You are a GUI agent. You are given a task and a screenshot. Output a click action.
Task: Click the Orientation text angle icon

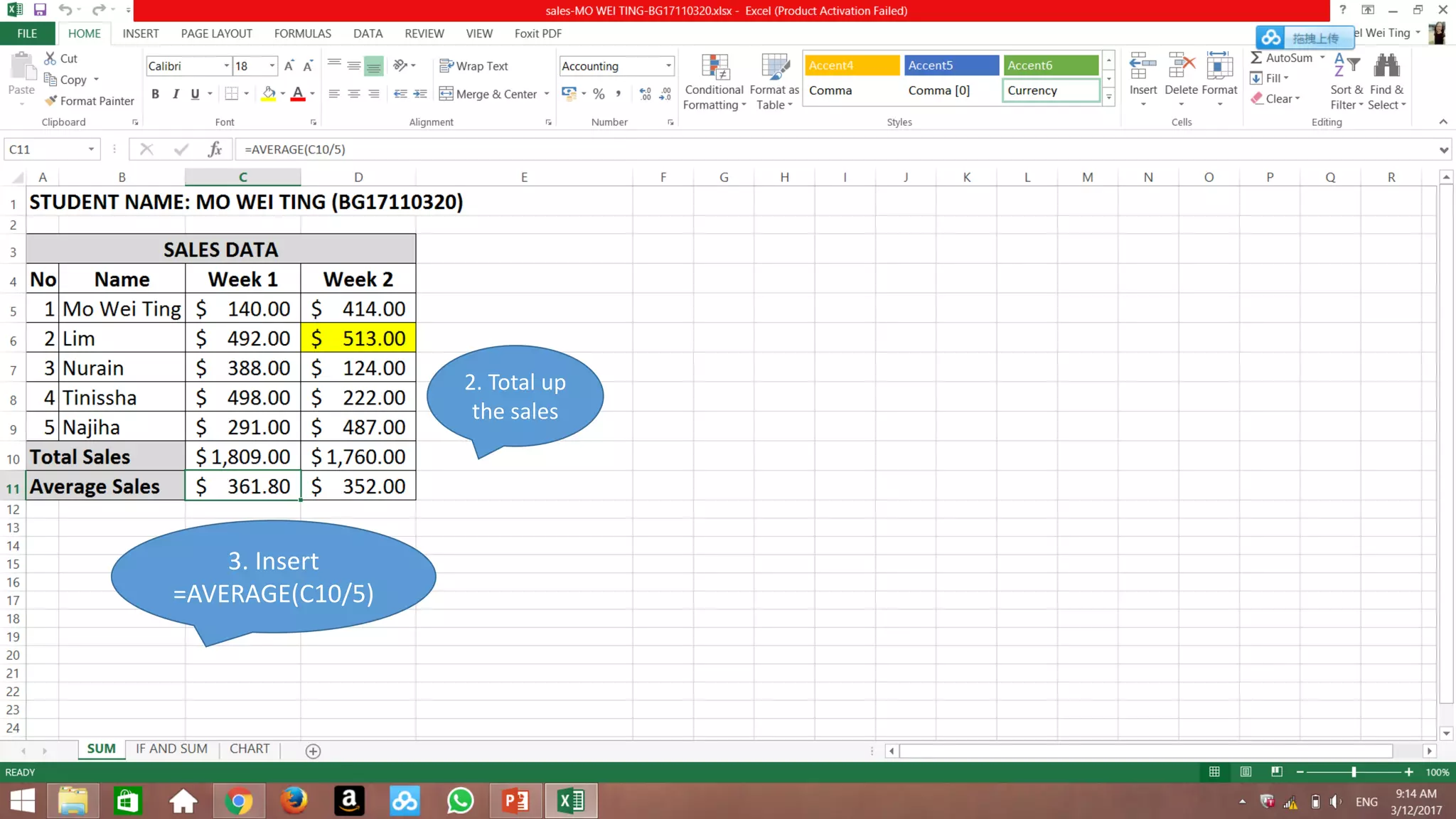400,65
